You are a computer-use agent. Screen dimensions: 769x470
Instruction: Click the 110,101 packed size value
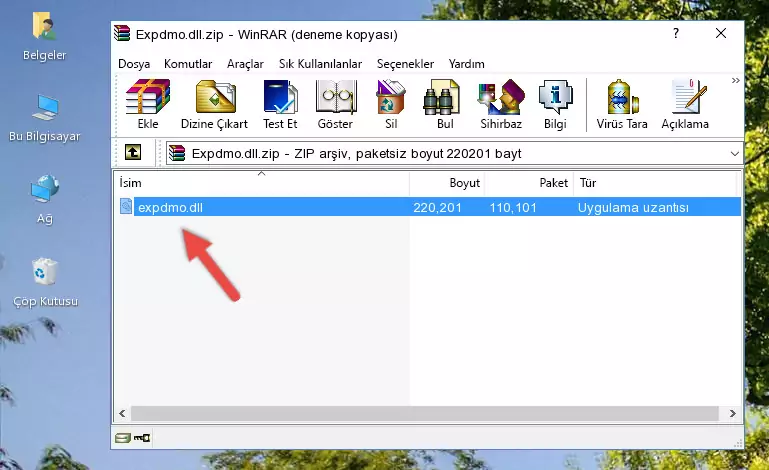tap(513, 208)
